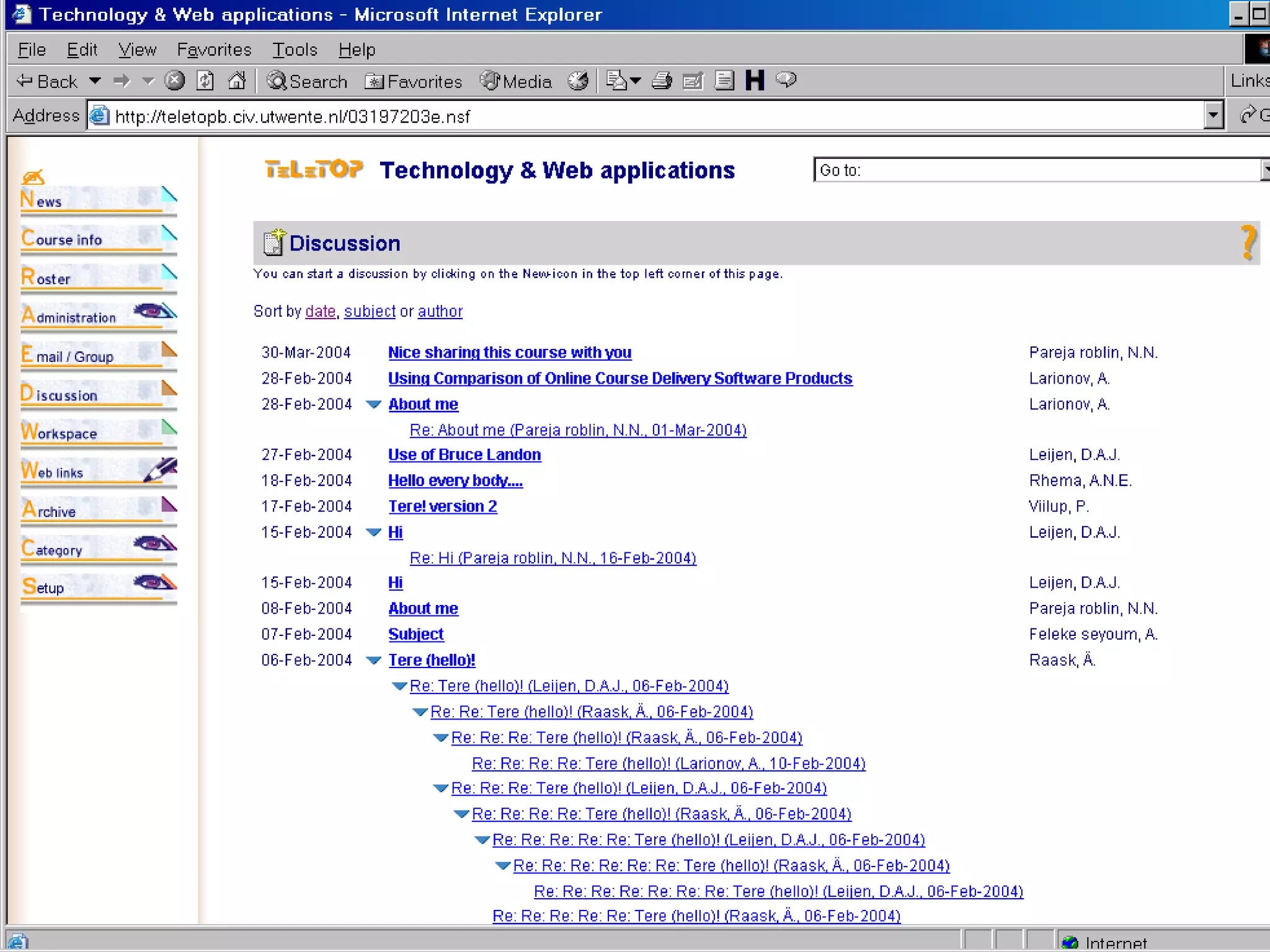
Task: Open Search in the browser toolbar
Action: click(x=307, y=81)
